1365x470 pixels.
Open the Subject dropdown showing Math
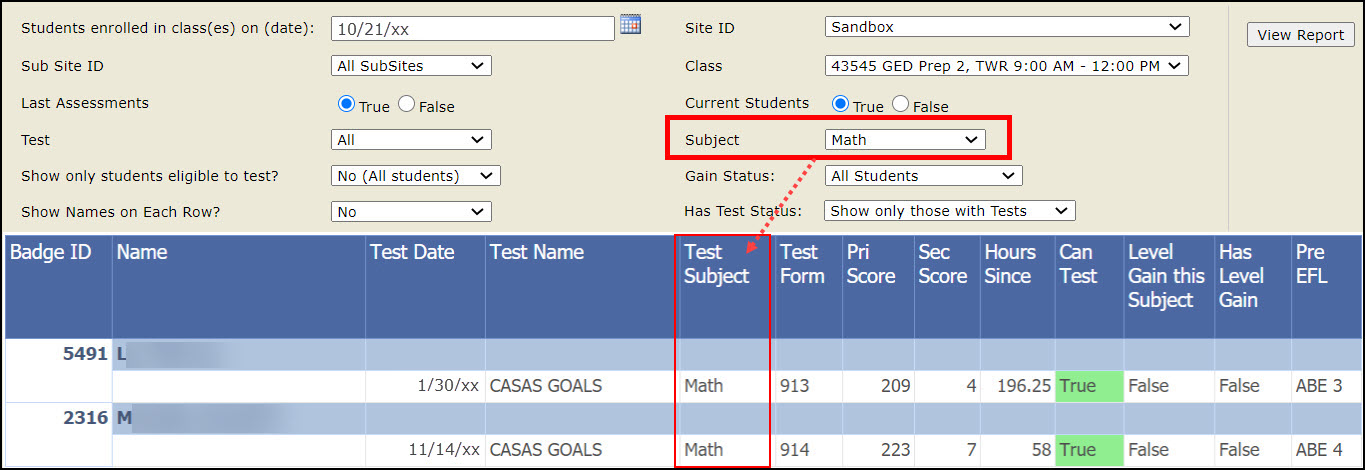[904, 140]
